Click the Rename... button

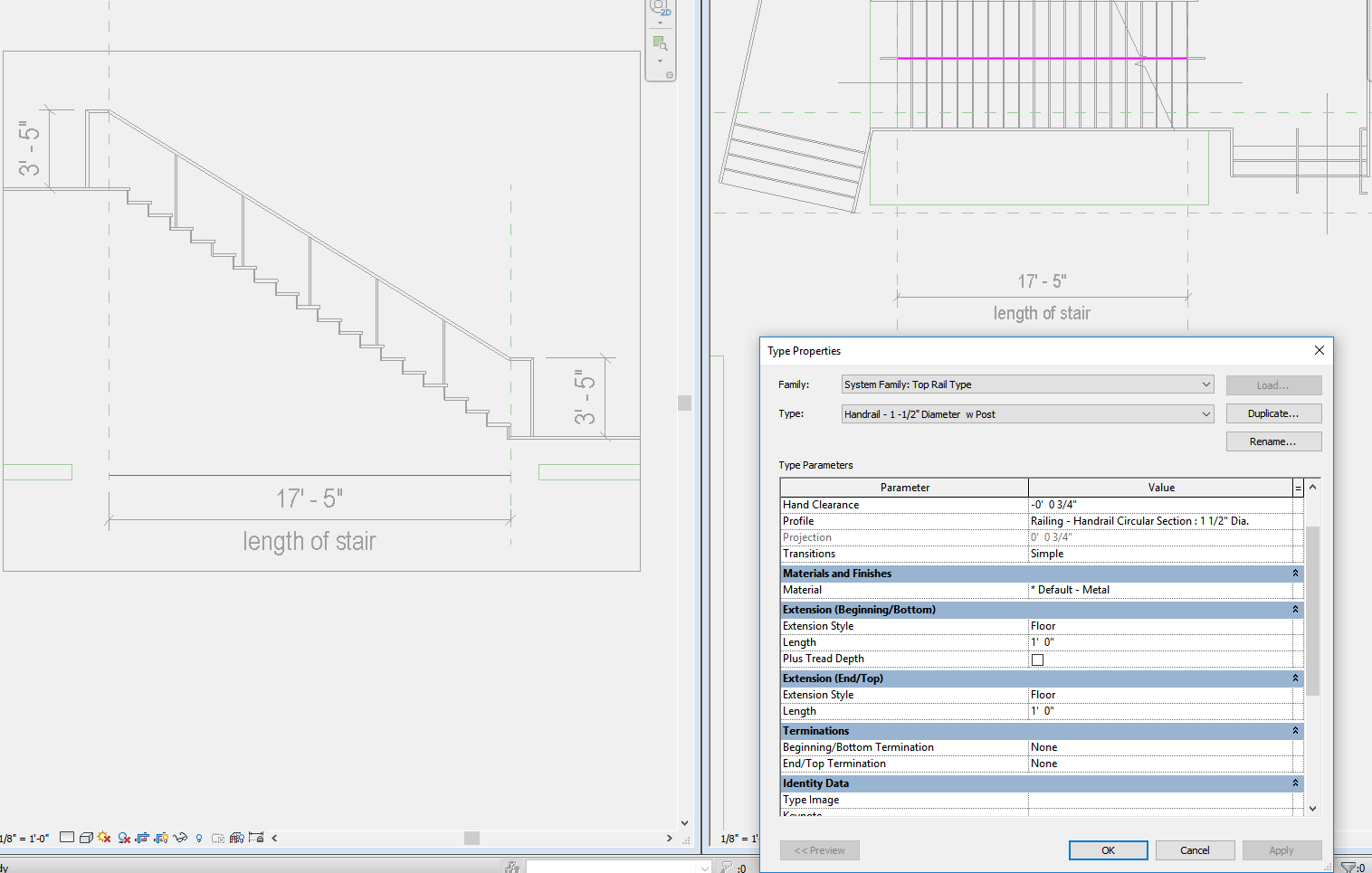pyautogui.click(x=1272, y=441)
